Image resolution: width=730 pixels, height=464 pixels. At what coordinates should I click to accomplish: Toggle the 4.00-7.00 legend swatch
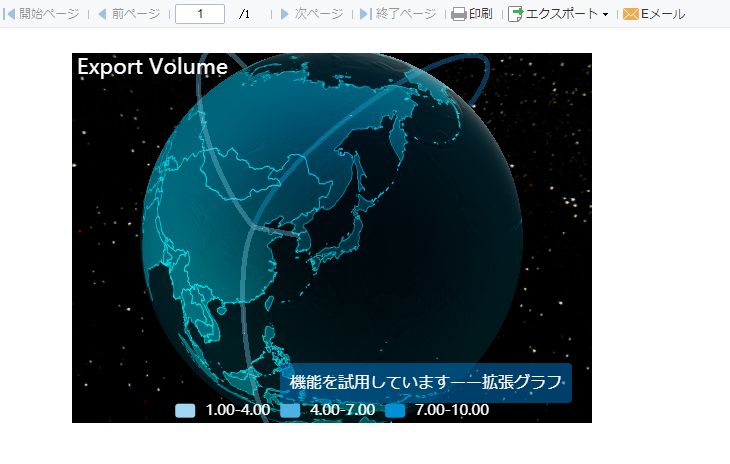pos(290,410)
